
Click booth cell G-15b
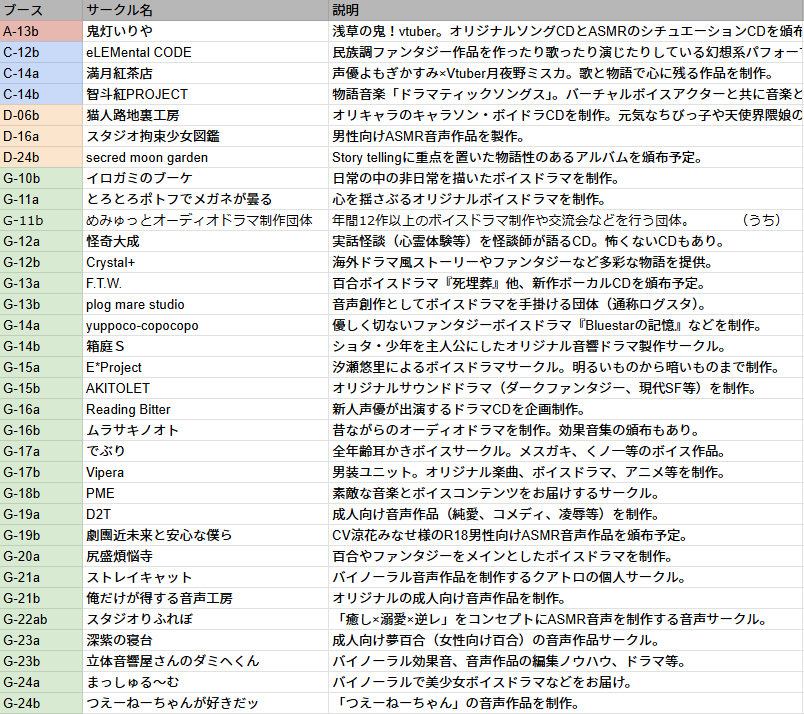pyautogui.click(x=41, y=389)
